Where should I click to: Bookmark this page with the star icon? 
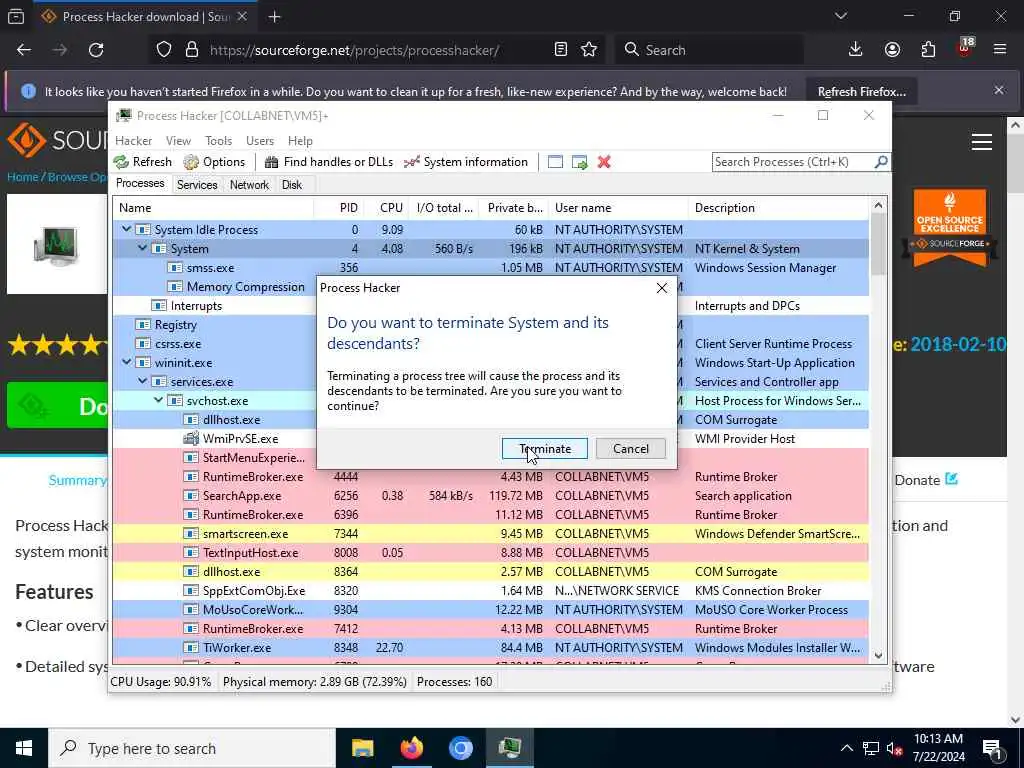(x=589, y=50)
